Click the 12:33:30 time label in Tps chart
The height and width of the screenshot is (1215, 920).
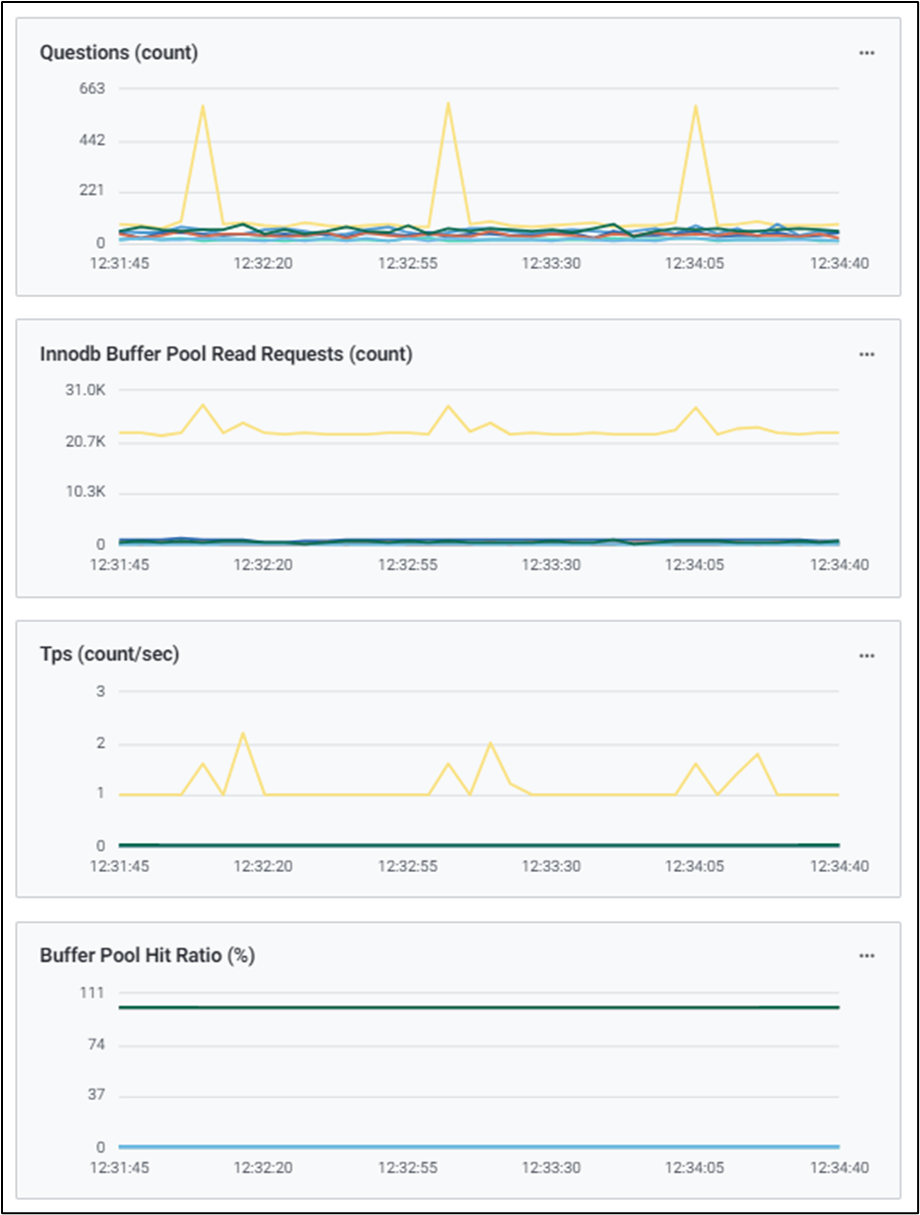(551, 866)
